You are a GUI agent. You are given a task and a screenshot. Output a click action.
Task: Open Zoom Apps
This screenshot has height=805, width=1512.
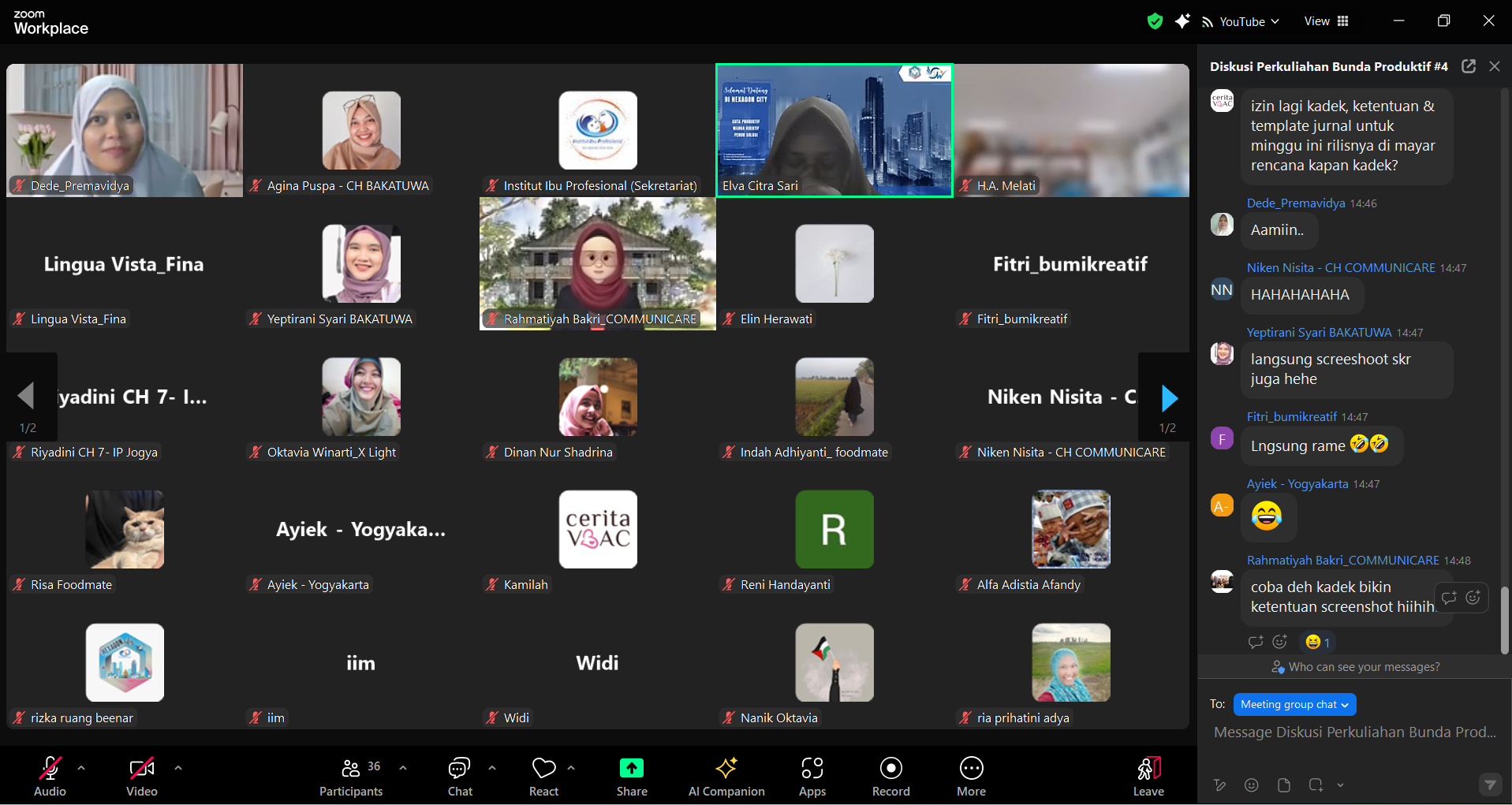point(812,776)
